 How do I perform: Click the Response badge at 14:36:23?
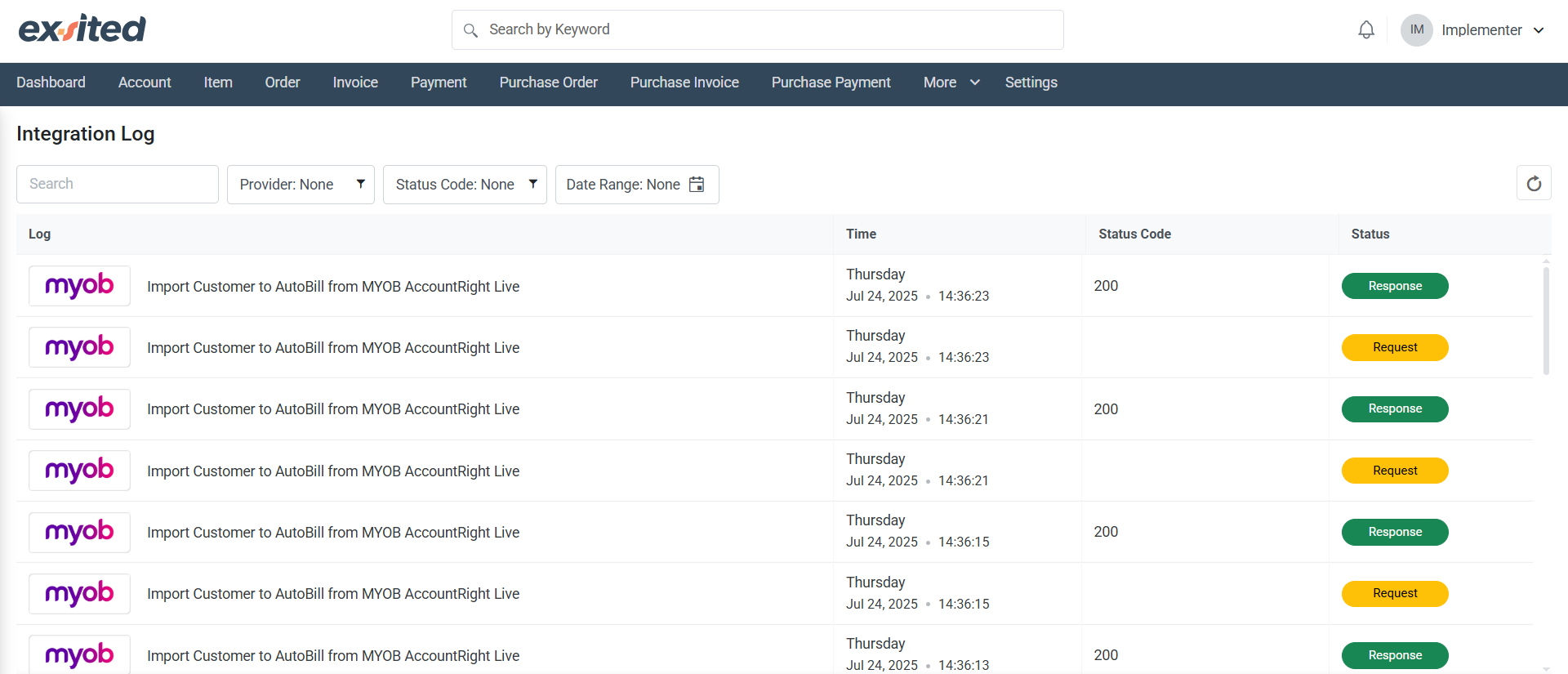click(1395, 286)
